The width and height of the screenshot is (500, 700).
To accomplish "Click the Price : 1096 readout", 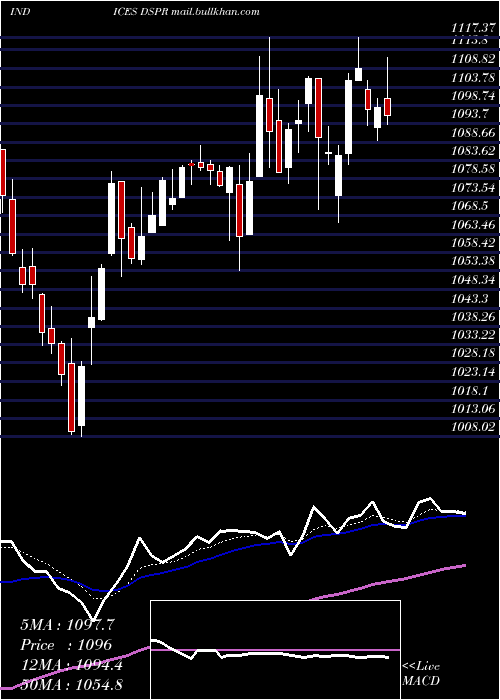I will point(66,645).
